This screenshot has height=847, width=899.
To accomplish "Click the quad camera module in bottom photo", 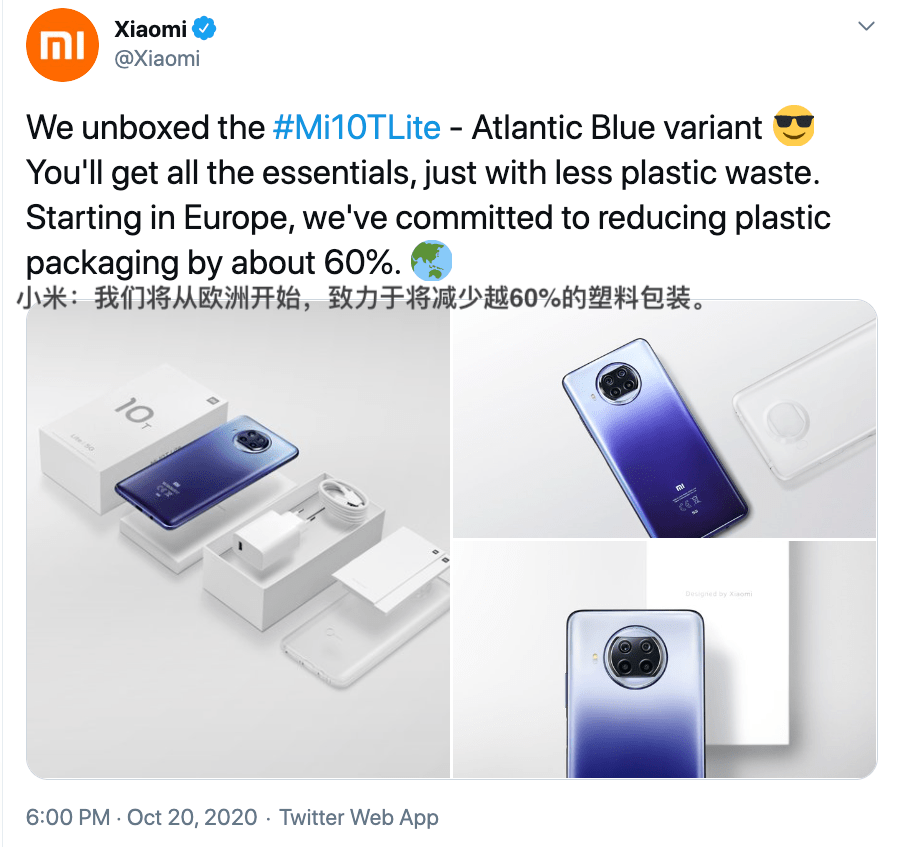I will pyautogui.click(x=636, y=657).
